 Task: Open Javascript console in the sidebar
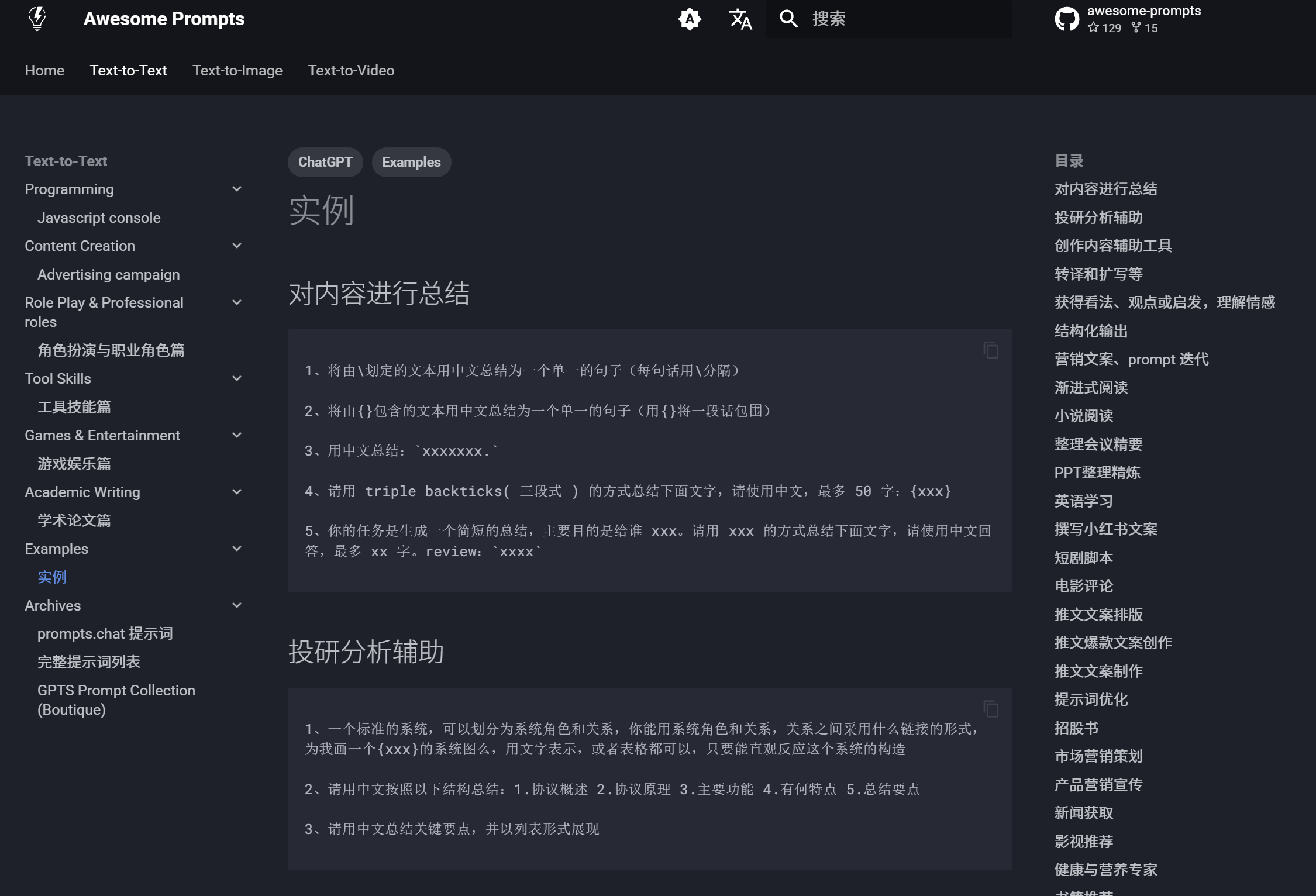(x=99, y=218)
